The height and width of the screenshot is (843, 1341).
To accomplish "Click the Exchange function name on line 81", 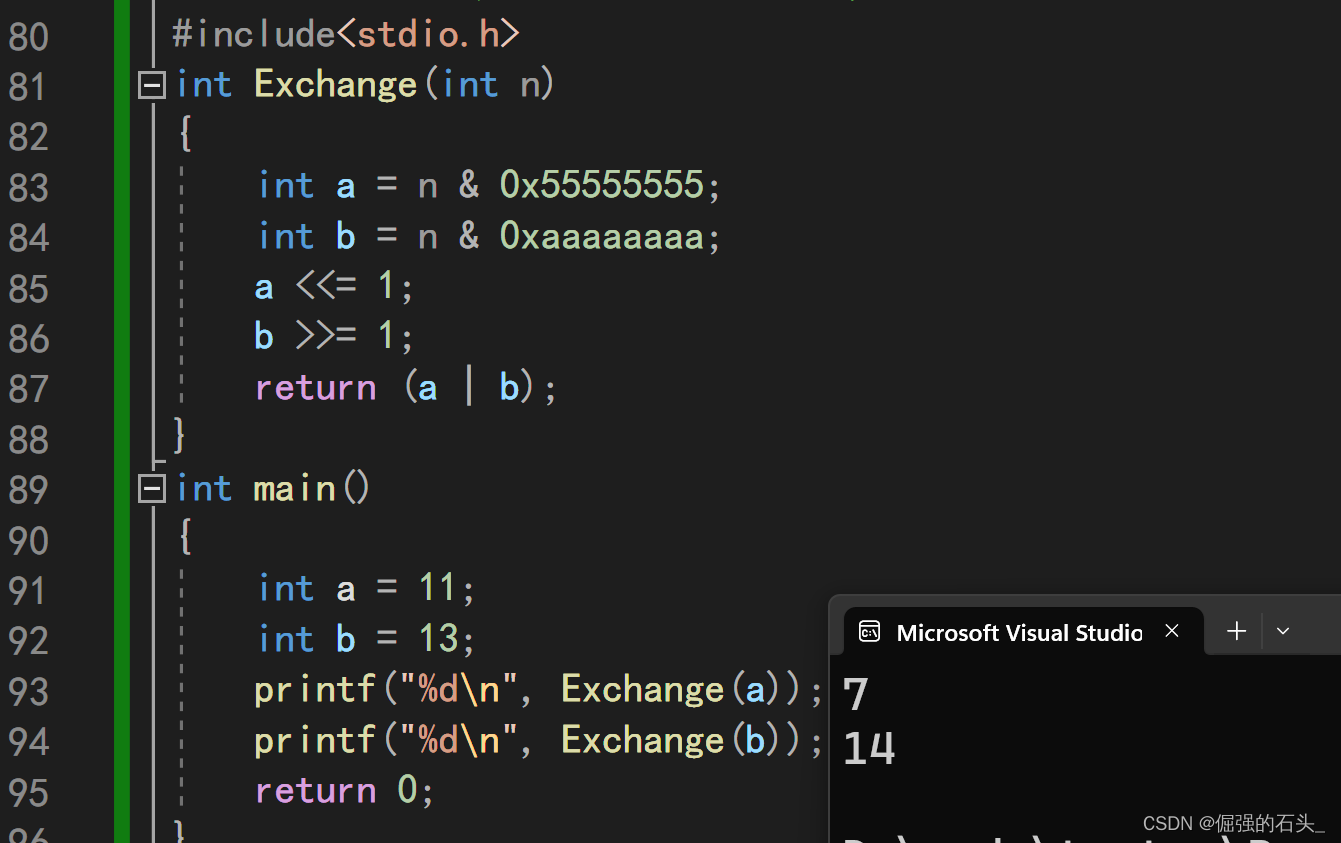I will click(335, 84).
